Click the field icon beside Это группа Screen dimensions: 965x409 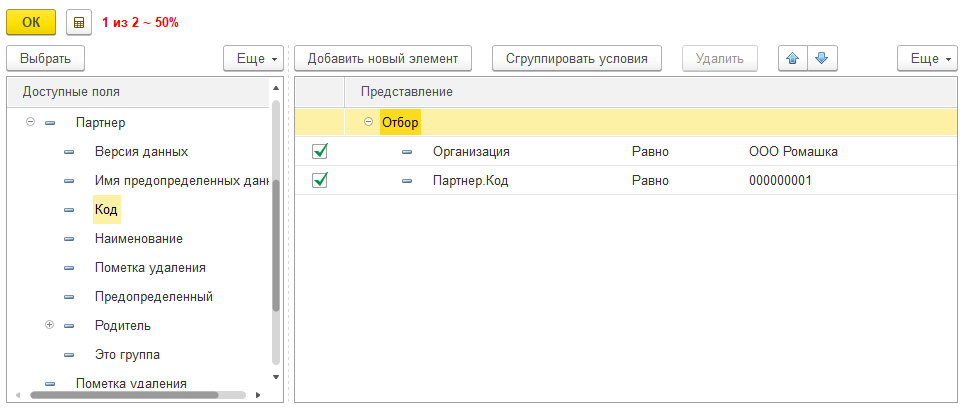click(69, 355)
